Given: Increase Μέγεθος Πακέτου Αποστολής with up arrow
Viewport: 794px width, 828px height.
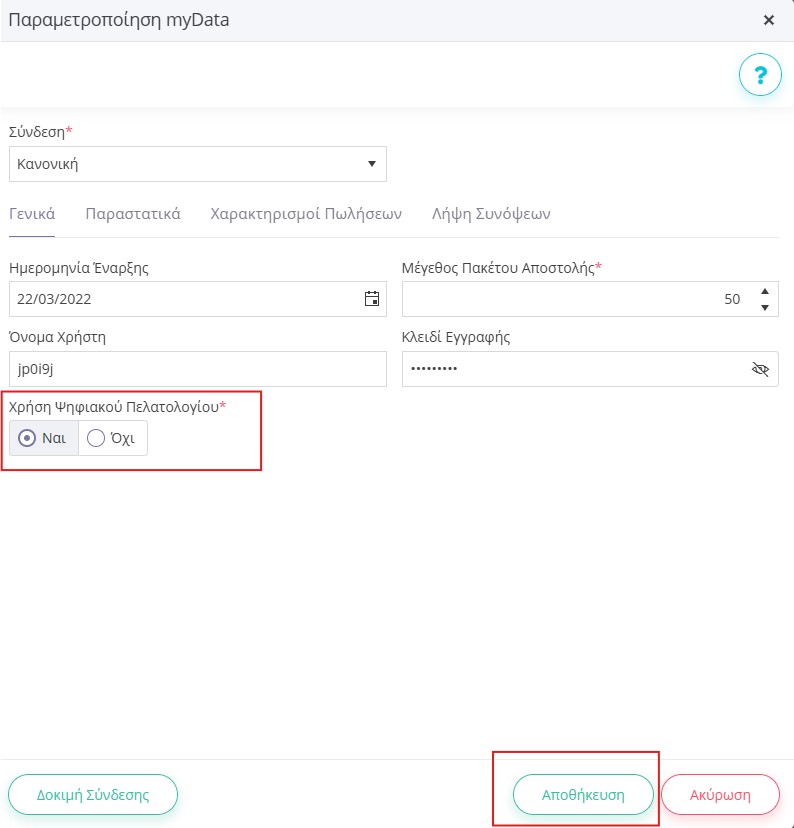Looking at the screenshot, I should click(764, 291).
